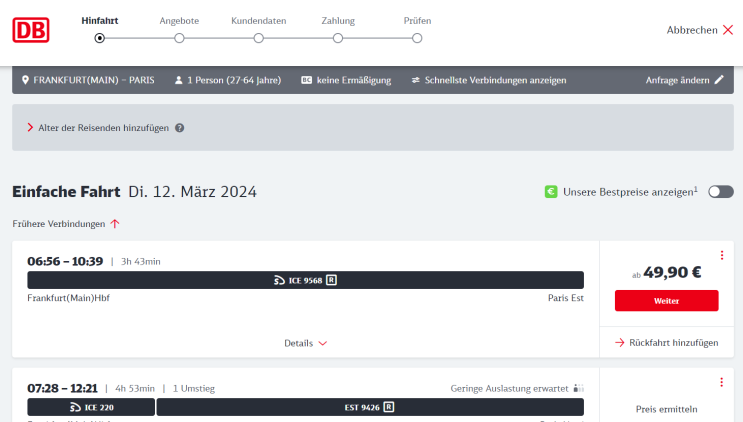Click the occupancy indicator icon

[x=579, y=388]
